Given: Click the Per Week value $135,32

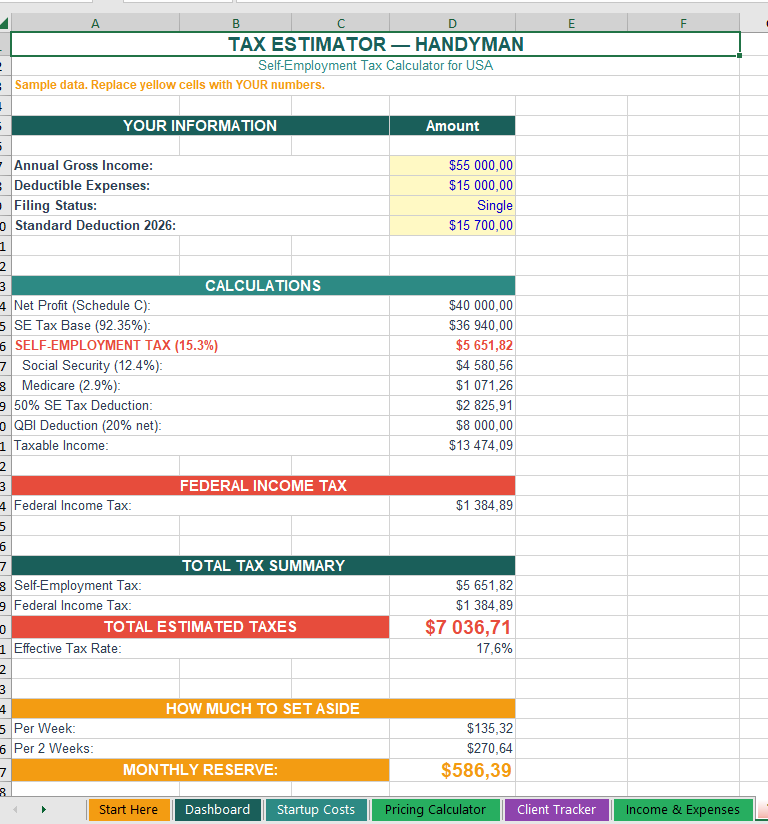Looking at the screenshot, I should pyautogui.click(x=453, y=728).
